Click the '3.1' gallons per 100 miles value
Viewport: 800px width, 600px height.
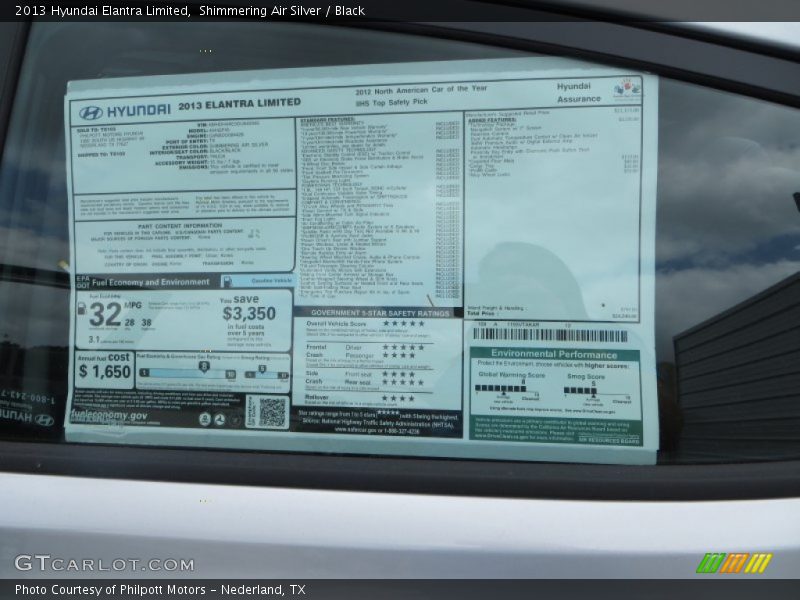(93, 339)
